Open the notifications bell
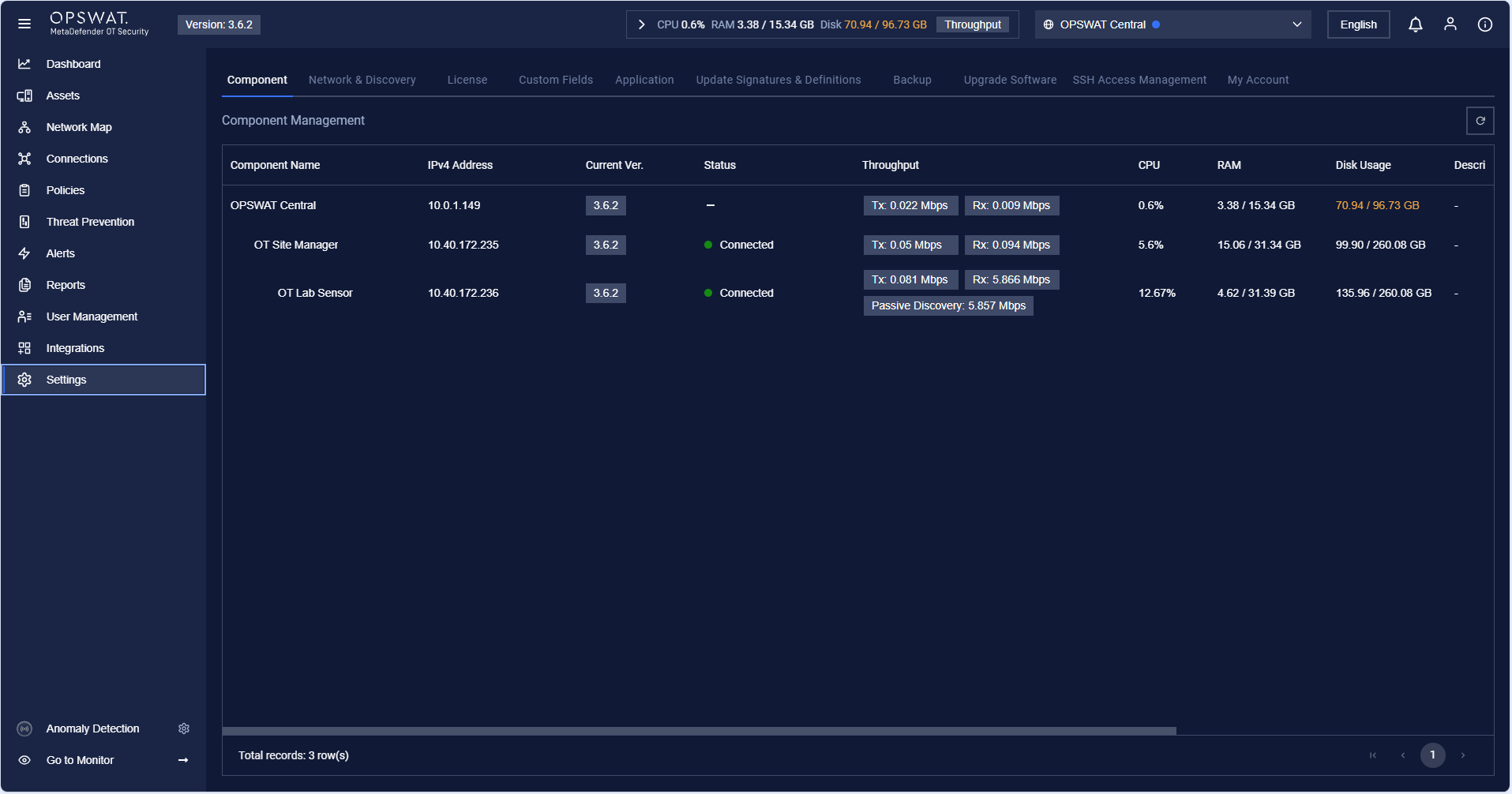 [x=1415, y=24]
